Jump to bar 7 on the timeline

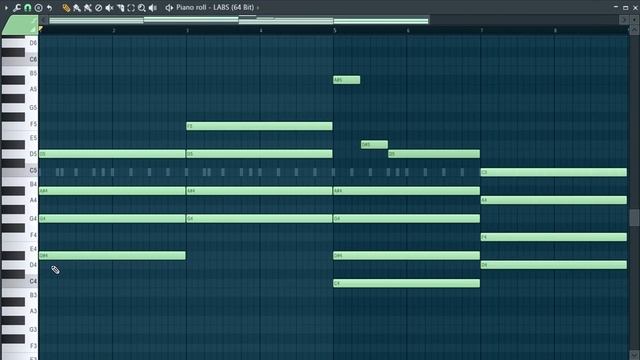482,31
